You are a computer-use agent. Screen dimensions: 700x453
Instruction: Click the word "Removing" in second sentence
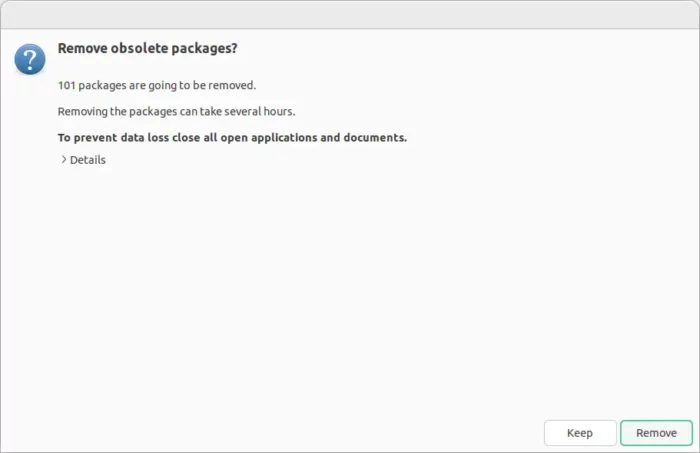coord(83,111)
